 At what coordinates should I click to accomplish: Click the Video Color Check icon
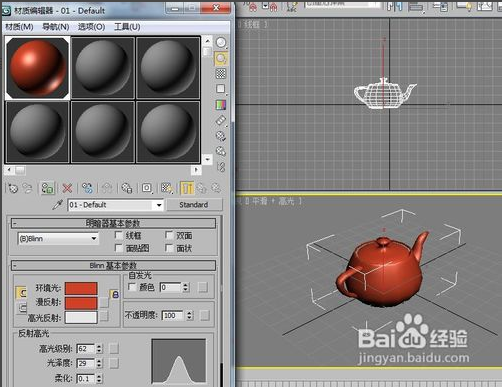pos(221,105)
